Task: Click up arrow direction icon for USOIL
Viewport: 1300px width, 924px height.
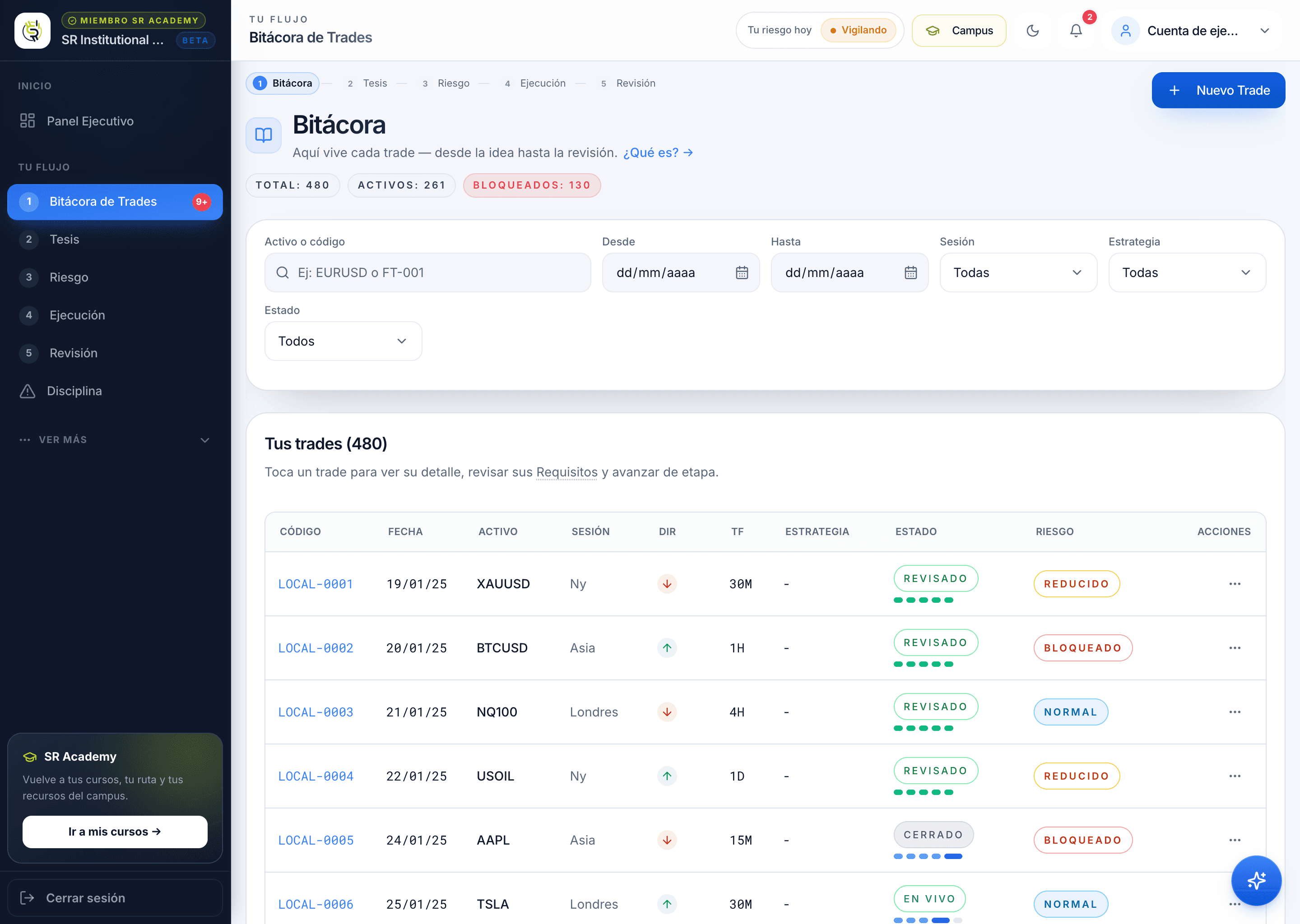Action: [667, 776]
